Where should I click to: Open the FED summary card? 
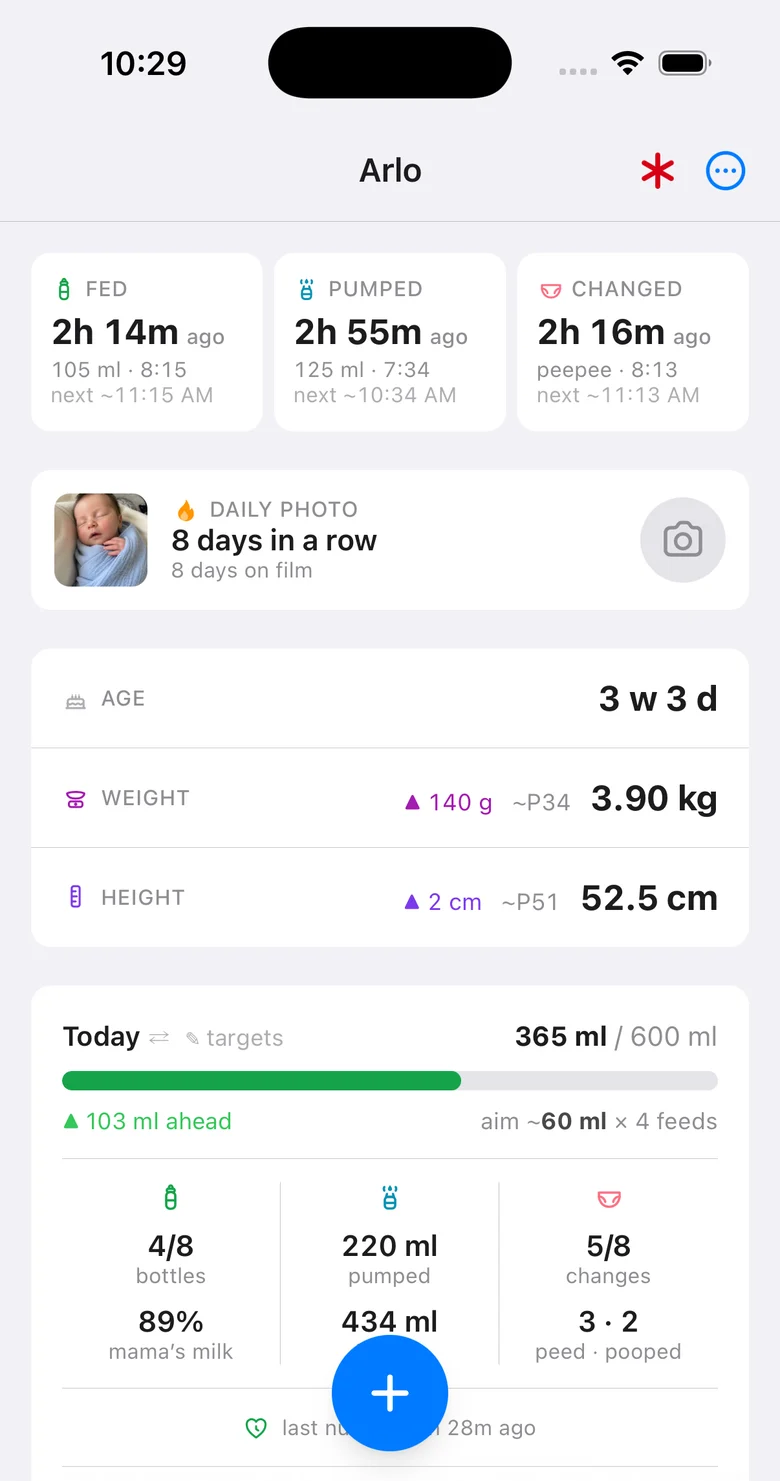(x=147, y=342)
